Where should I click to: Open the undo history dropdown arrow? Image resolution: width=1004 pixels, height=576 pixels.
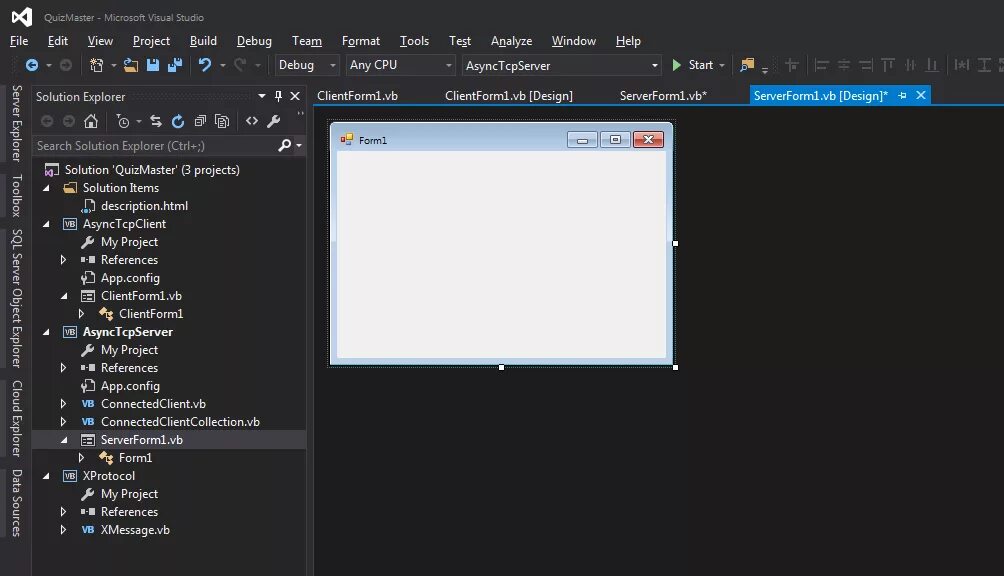[222, 65]
